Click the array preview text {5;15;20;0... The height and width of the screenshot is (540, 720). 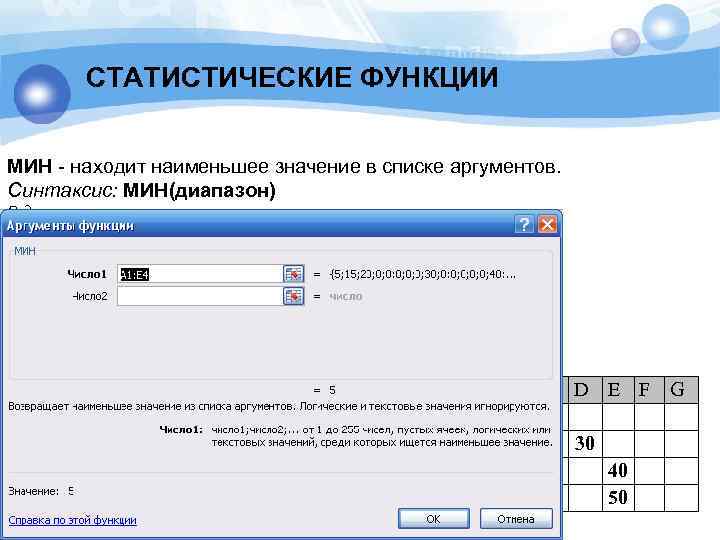coord(422,274)
